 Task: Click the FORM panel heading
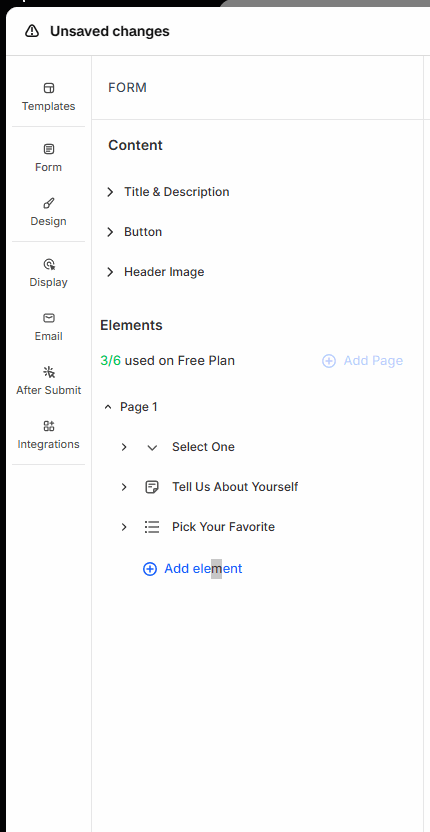tap(127, 88)
